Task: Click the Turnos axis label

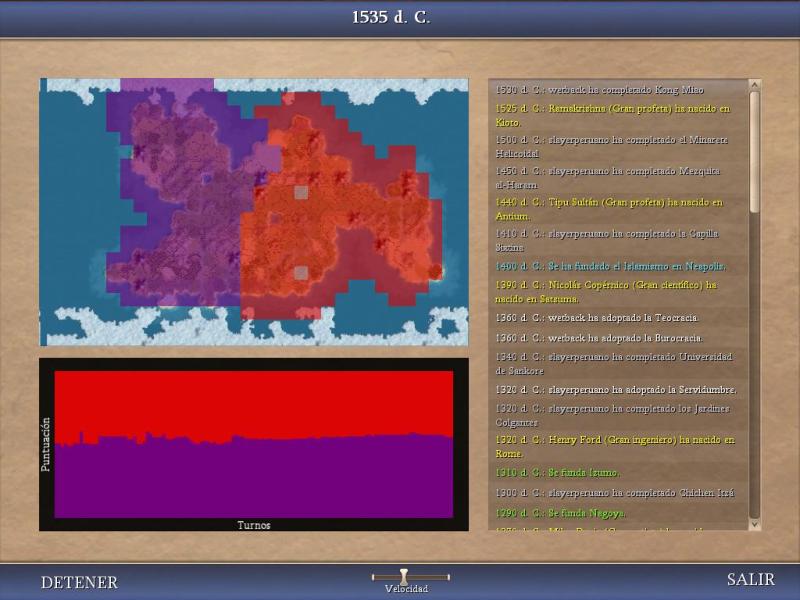Action: 253,525
